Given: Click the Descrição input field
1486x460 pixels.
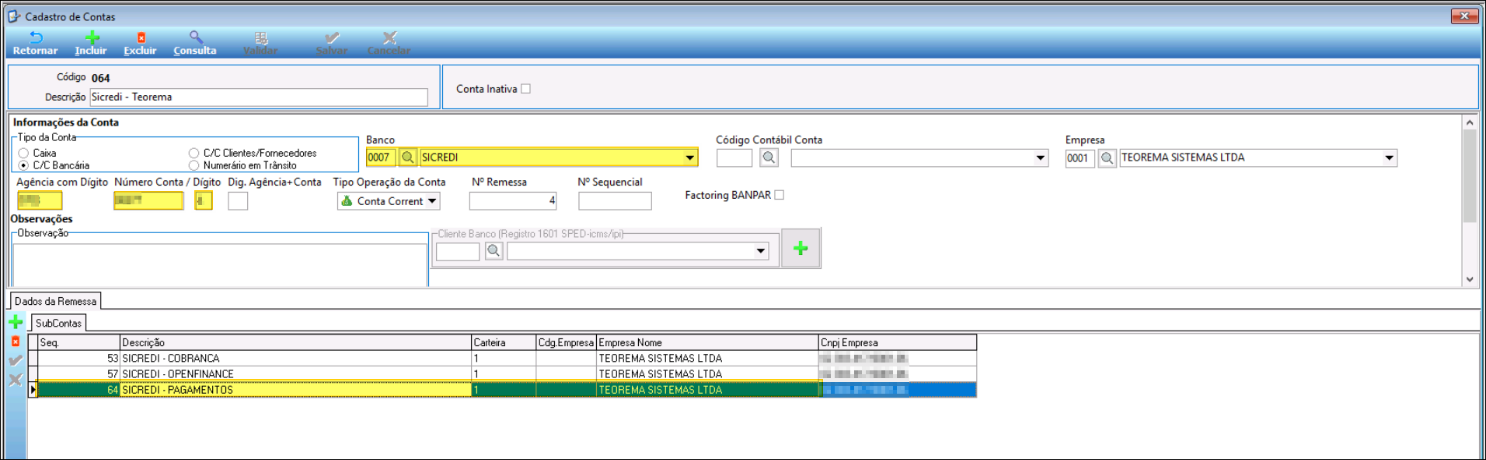Looking at the screenshot, I should [258, 97].
